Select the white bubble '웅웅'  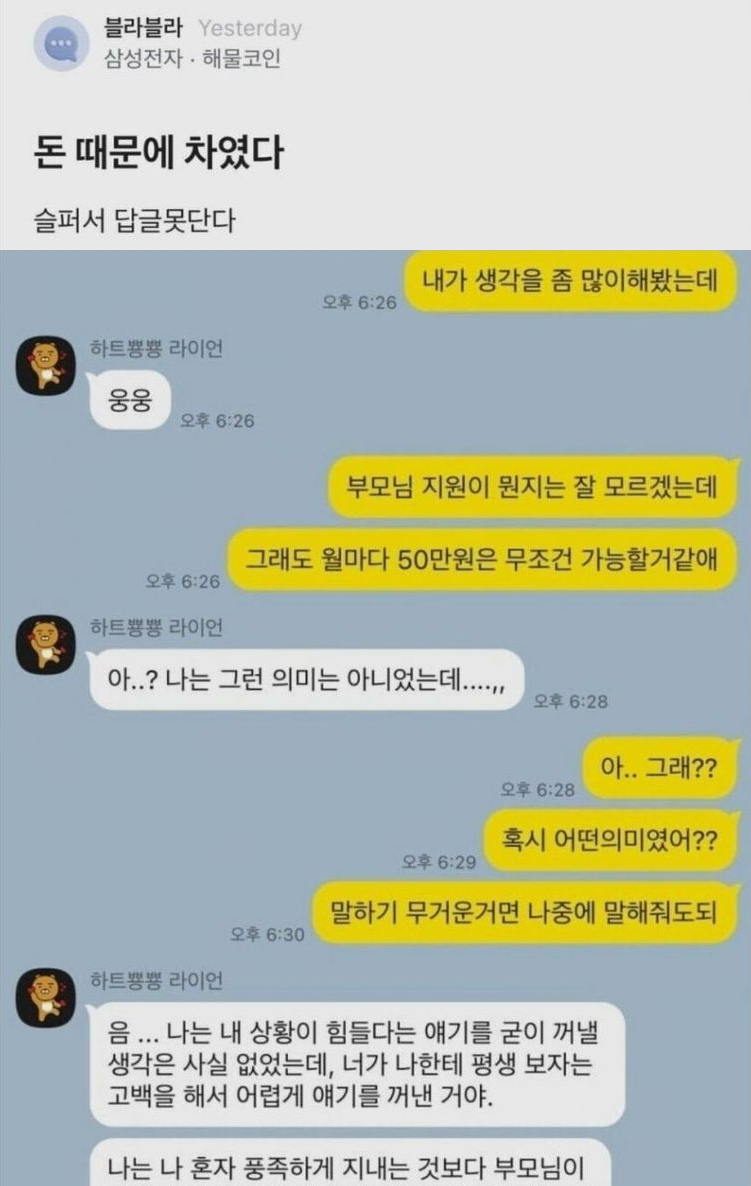tap(130, 400)
